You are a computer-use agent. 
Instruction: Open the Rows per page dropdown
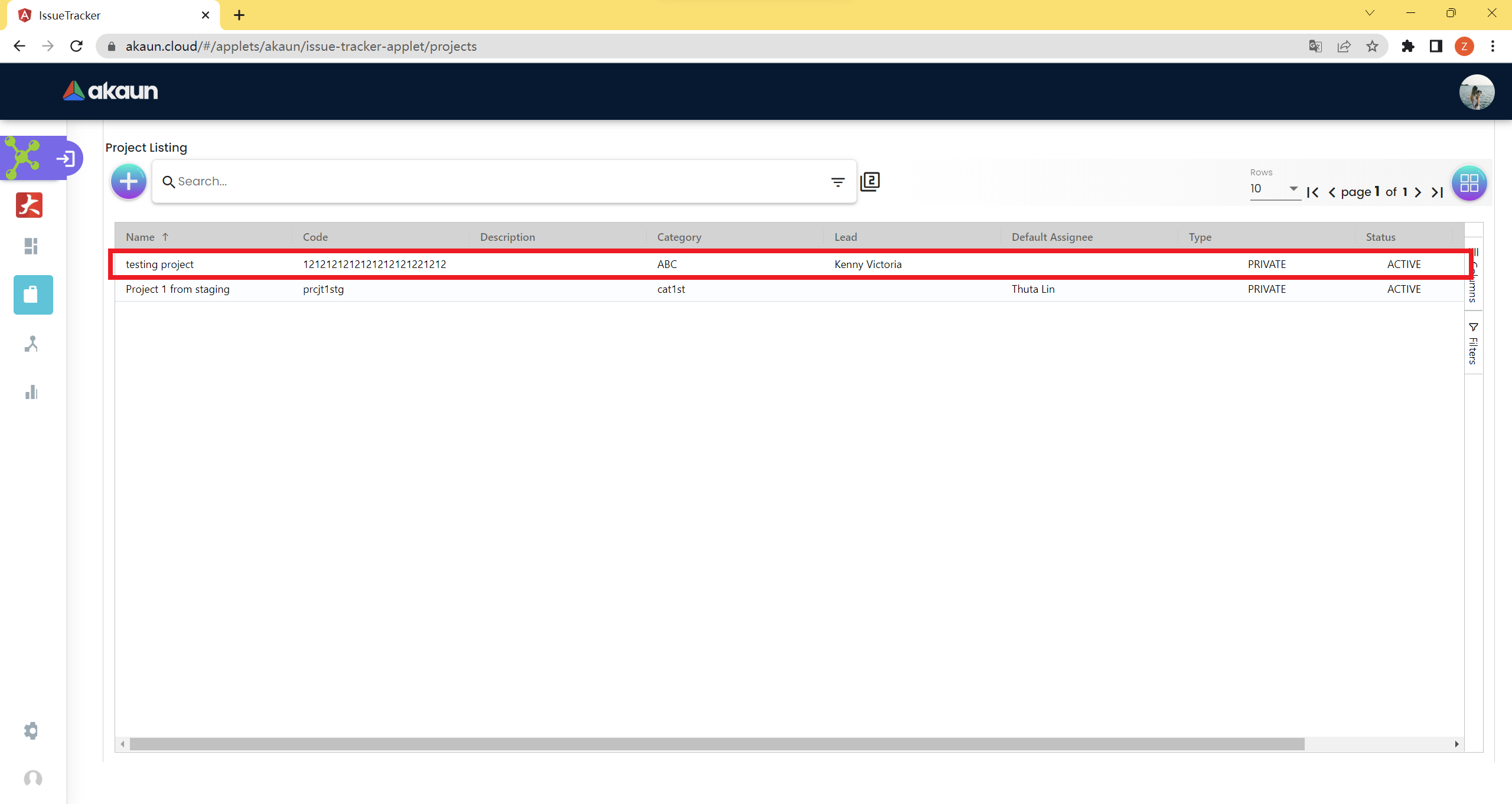[x=1275, y=189]
